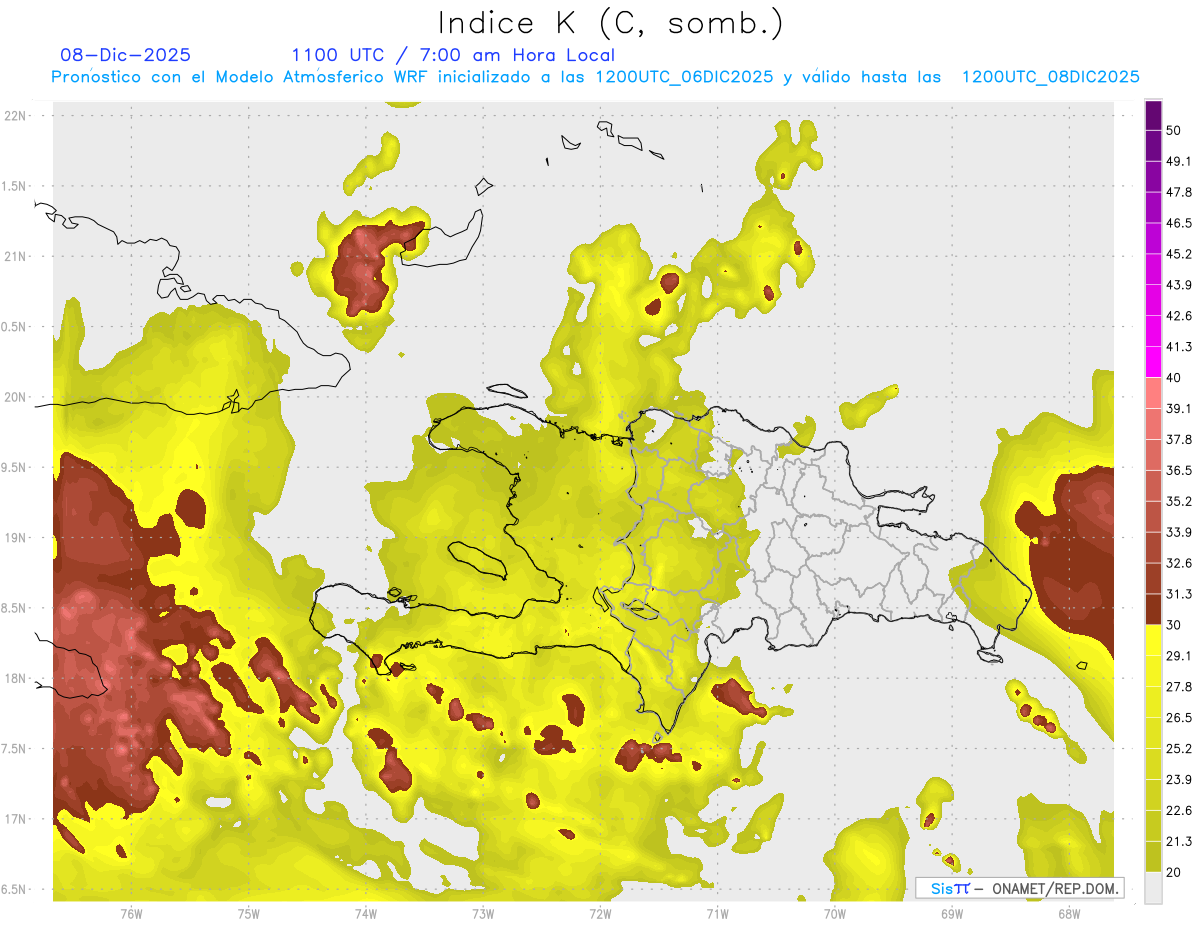Screen dimensions: 1200x927
Task: Pick the light gray swatch below 20
Action: (1153, 888)
